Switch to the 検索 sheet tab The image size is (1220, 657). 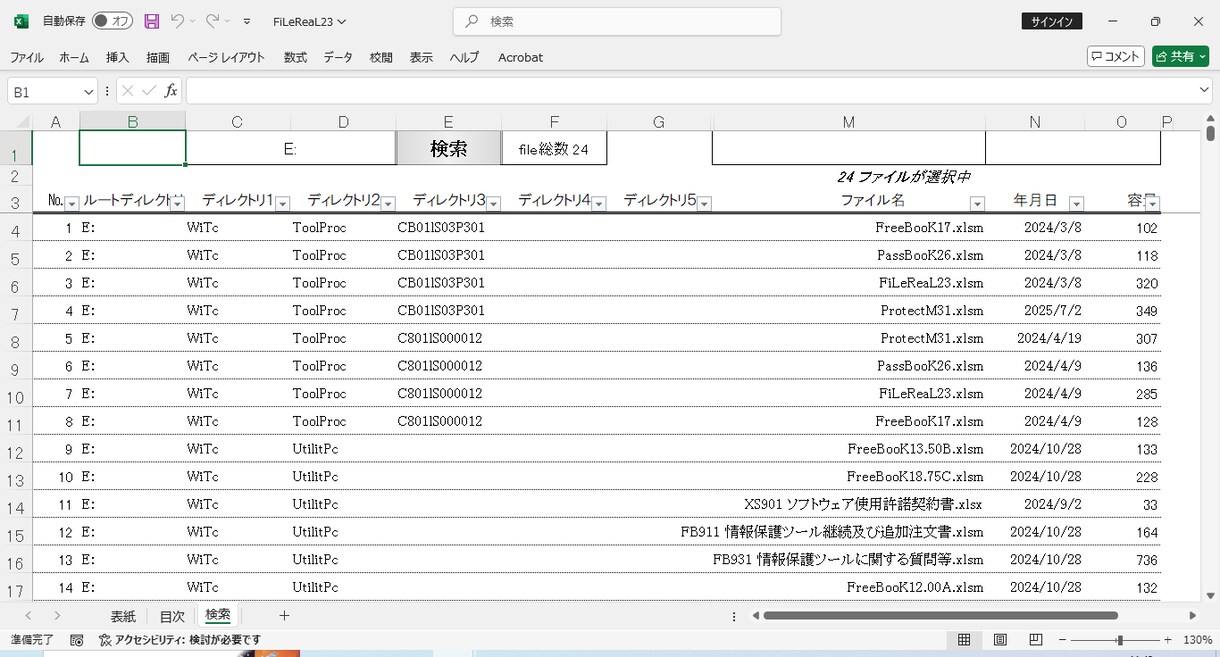(218, 615)
